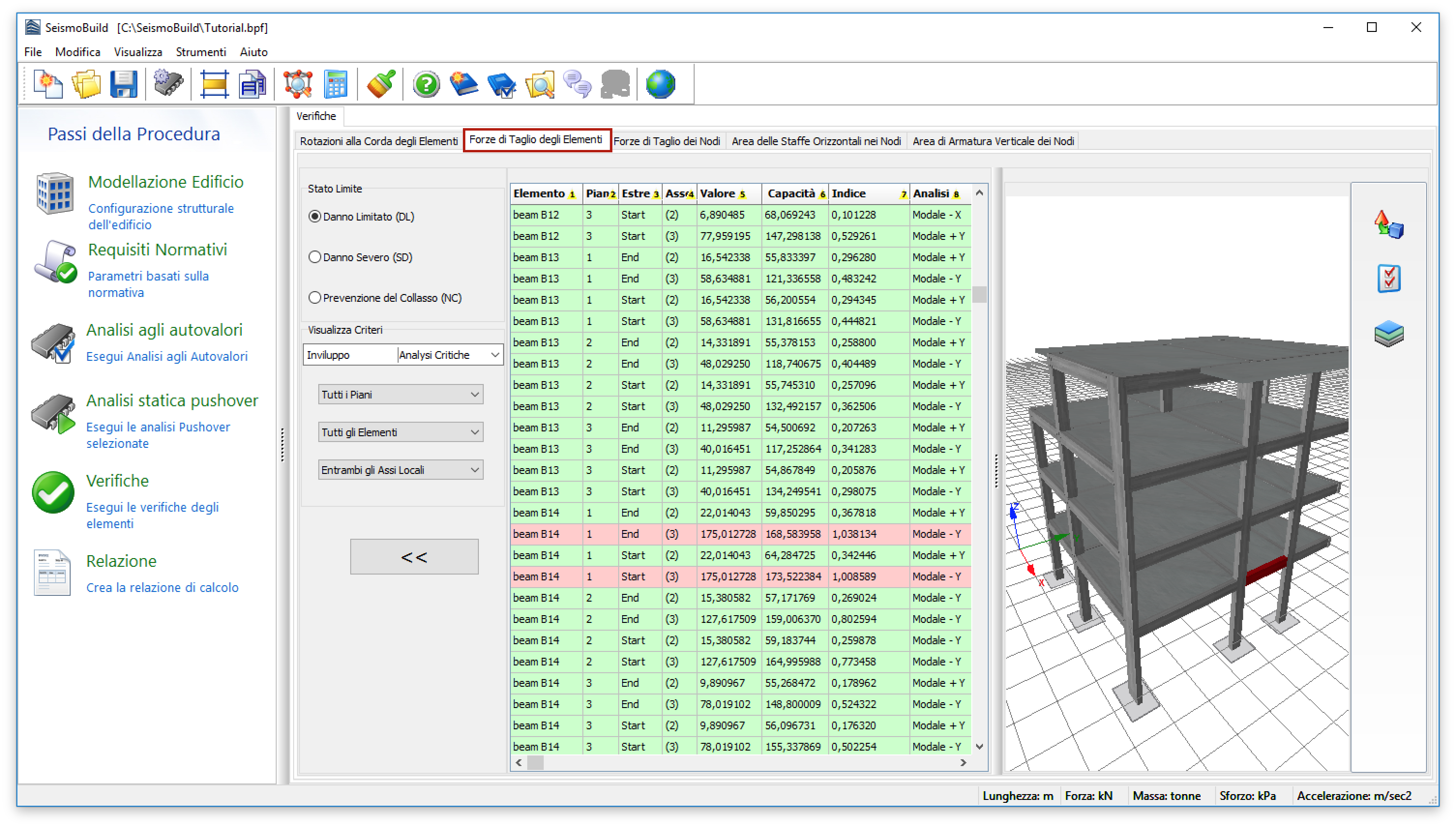The width and height of the screenshot is (1456, 827).
Task: Click the calculator icon in toolbar
Action: [336, 85]
